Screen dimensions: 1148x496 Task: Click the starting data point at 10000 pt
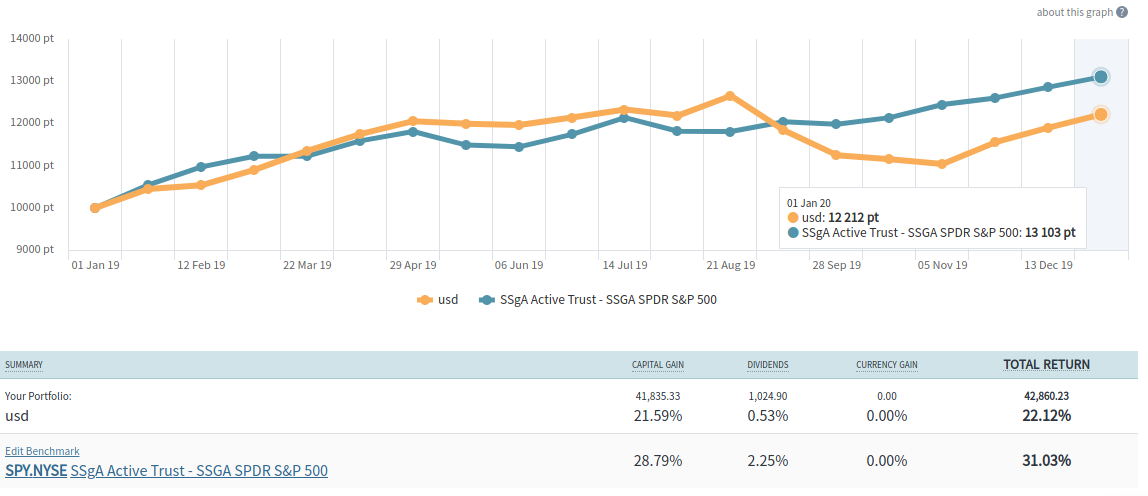click(95, 208)
